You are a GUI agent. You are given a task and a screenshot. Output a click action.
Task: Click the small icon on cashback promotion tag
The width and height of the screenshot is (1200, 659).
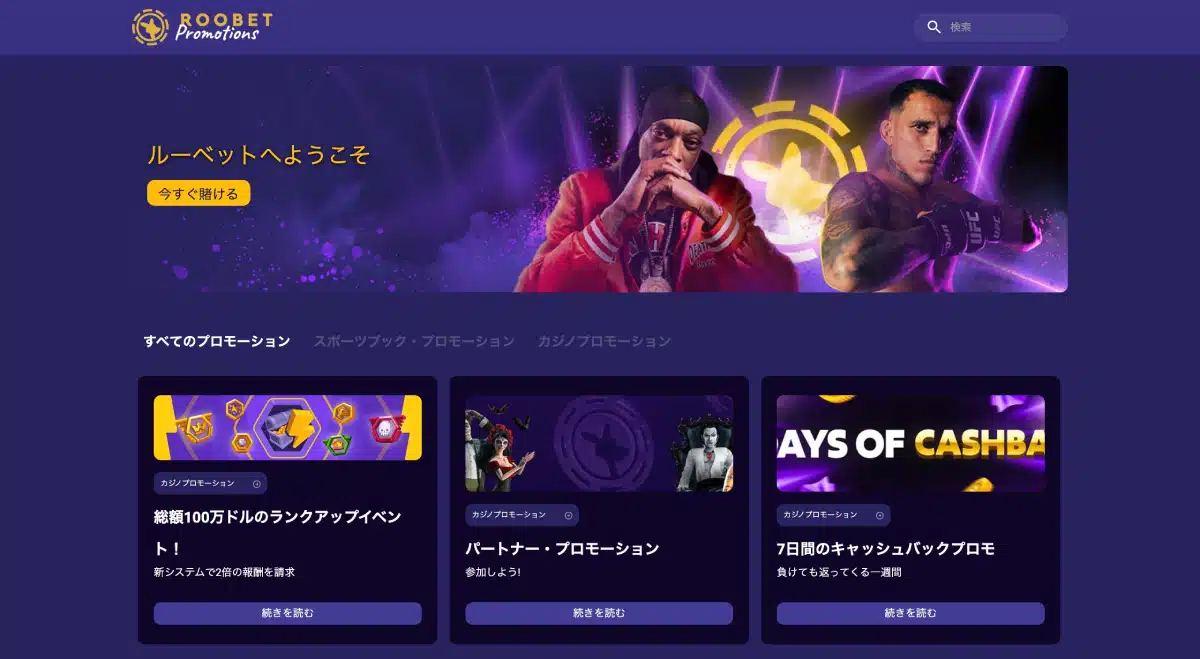(880, 516)
